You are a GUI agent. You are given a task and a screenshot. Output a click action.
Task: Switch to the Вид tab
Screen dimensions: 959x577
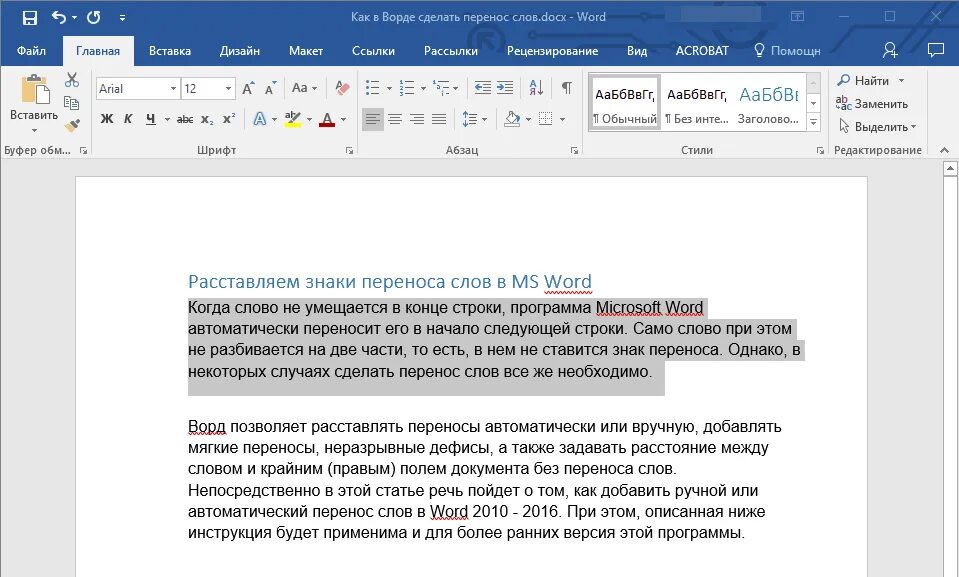[637, 51]
